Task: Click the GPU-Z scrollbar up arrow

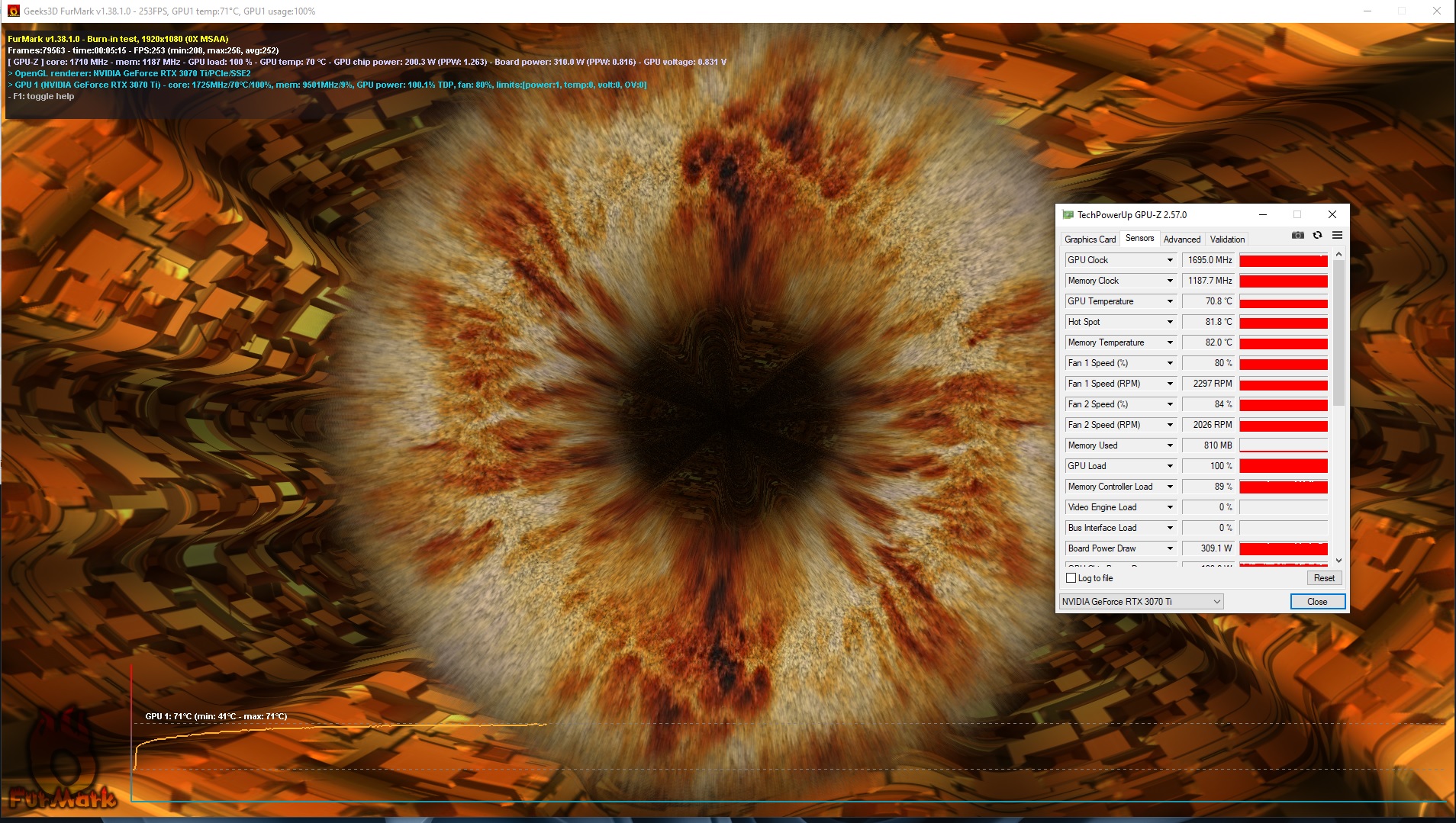Action: (x=1338, y=254)
